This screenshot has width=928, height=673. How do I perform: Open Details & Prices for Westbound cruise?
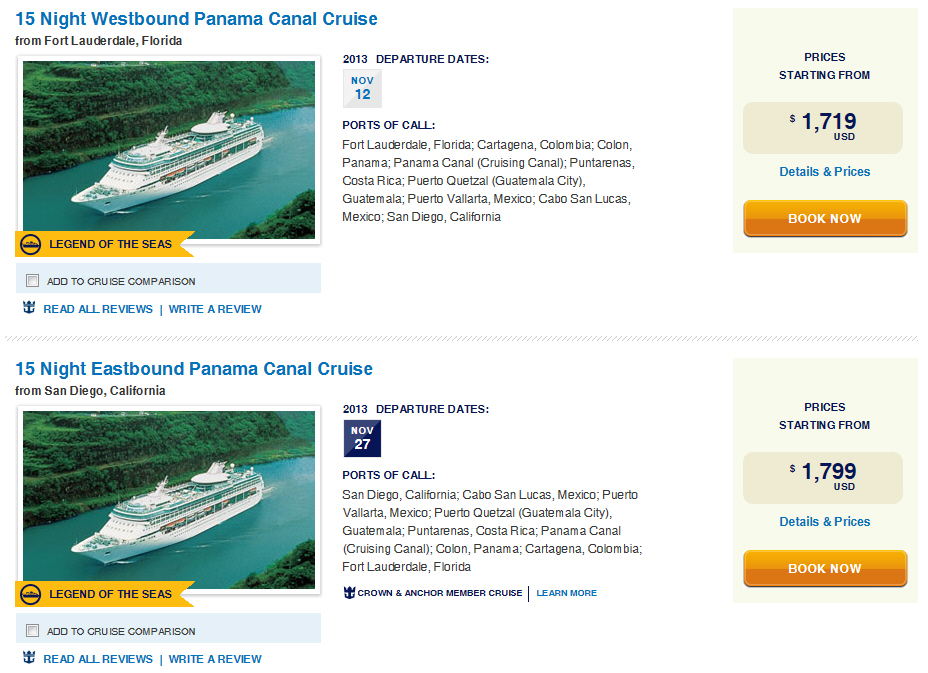coord(824,172)
